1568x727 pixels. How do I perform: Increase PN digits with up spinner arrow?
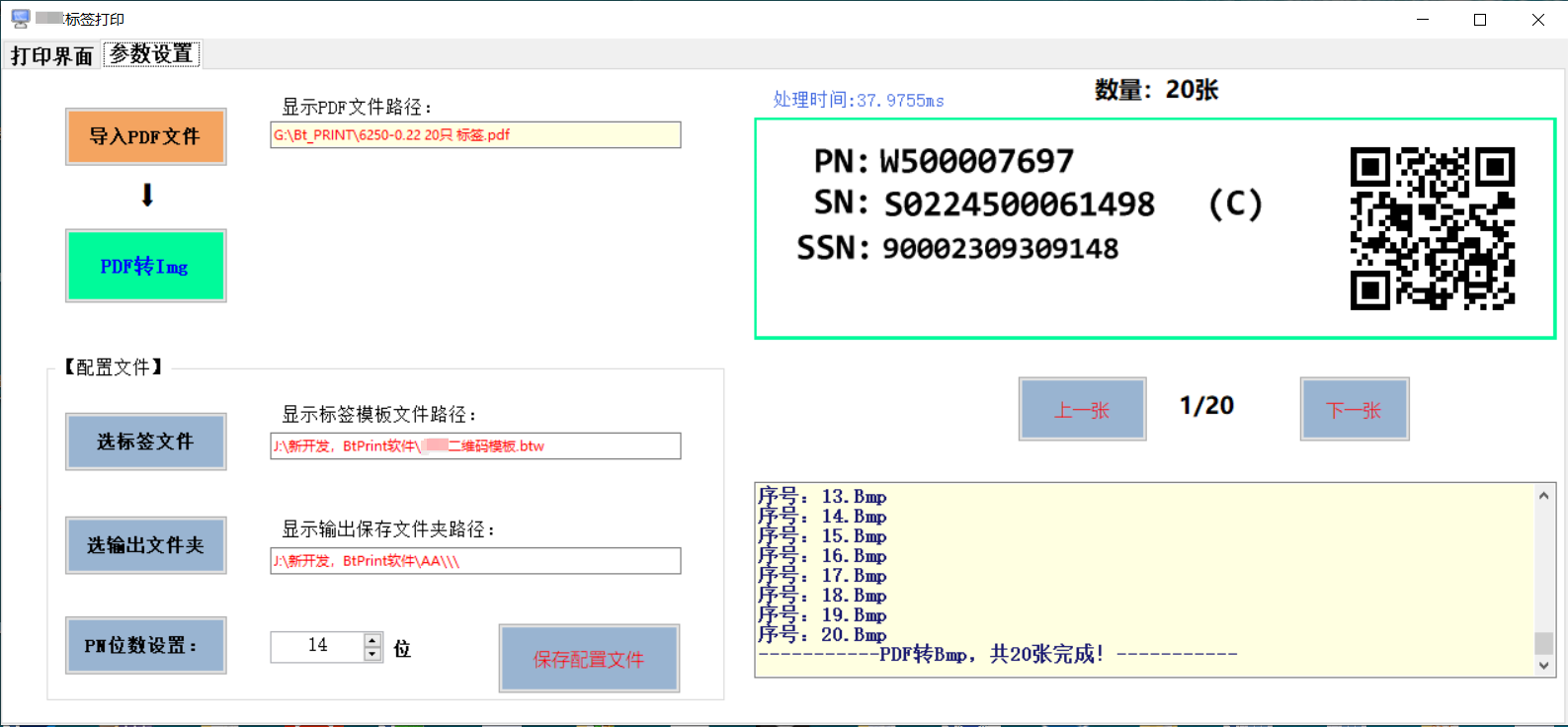pos(372,640)
